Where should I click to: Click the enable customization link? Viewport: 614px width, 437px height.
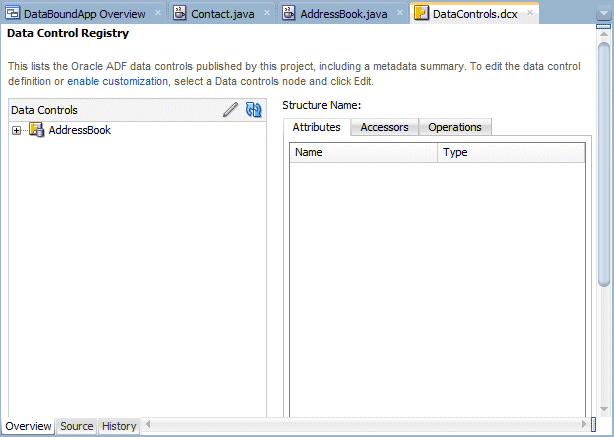click(x=117, y=81)
